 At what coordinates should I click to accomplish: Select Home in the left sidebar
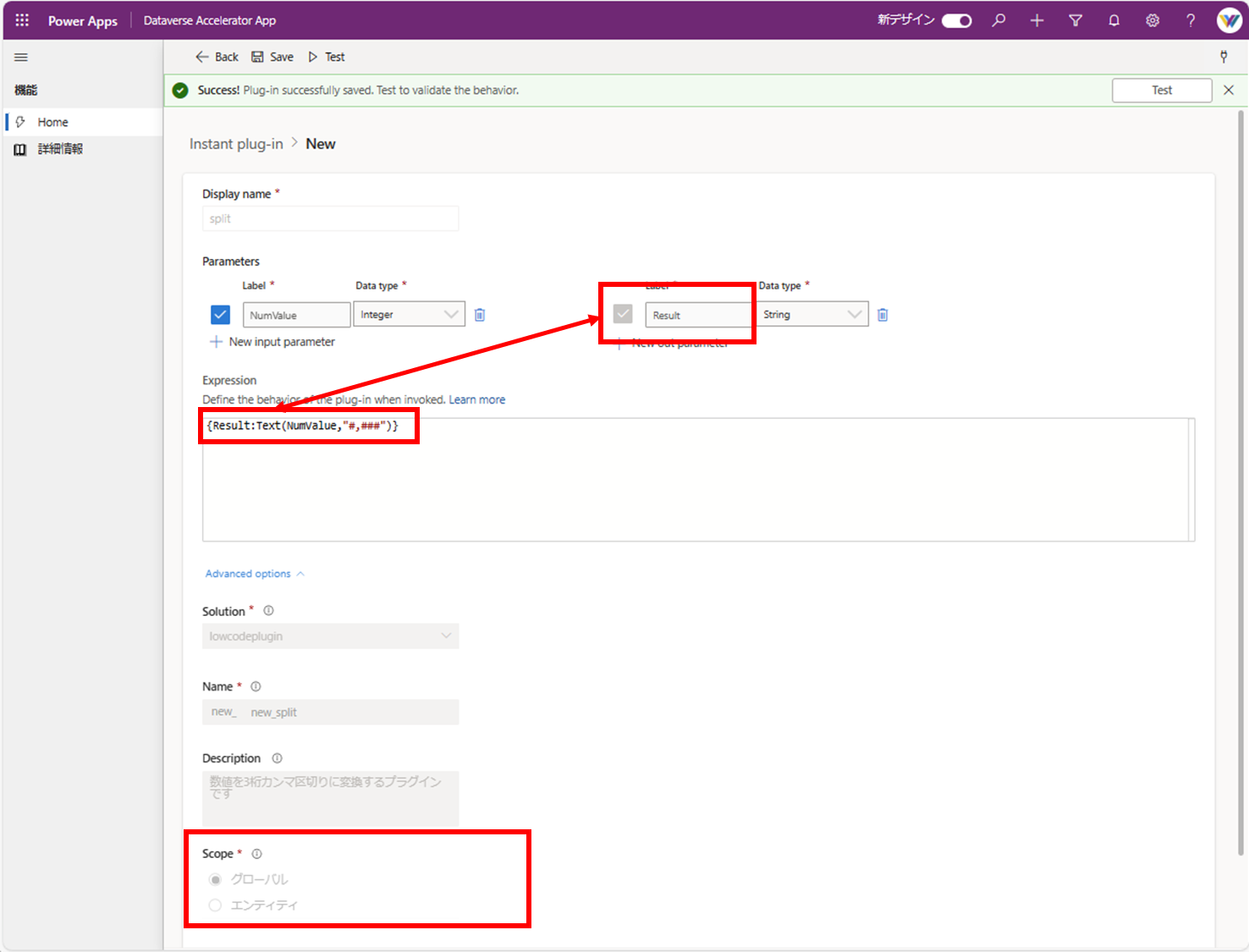(x=52, y=121)
